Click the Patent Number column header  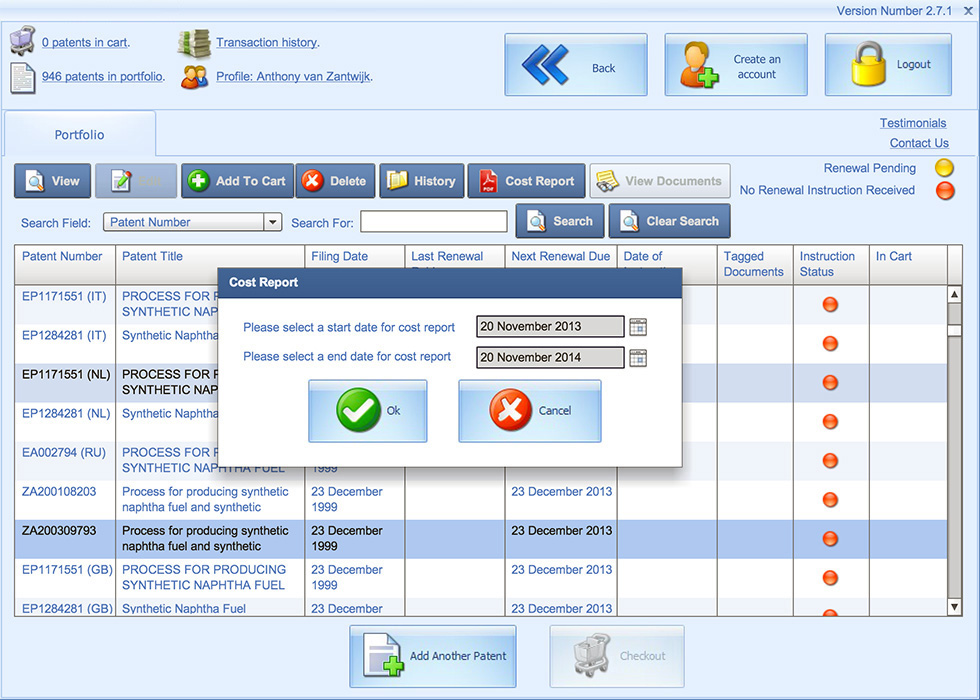[65, 264]
